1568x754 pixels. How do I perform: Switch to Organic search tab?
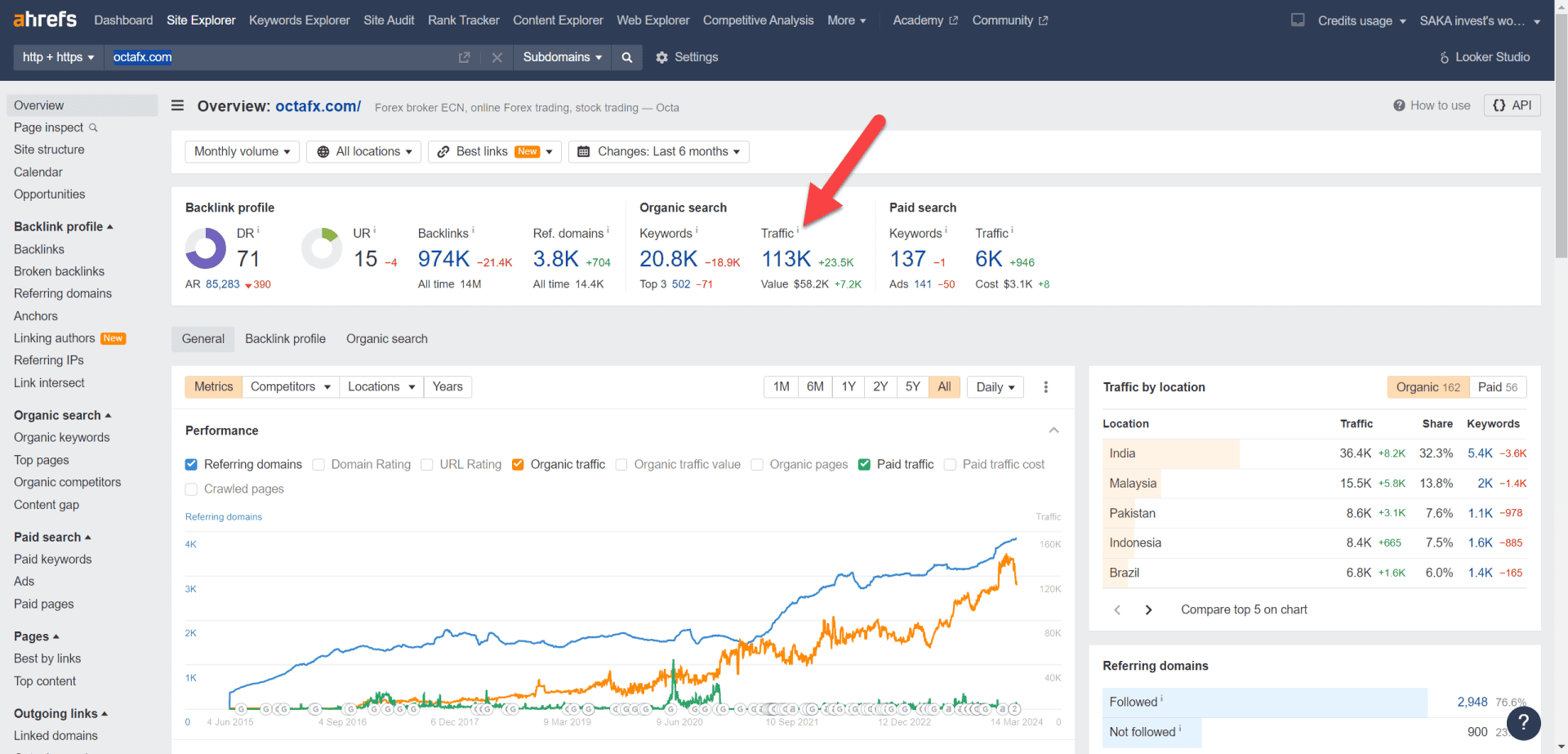pos(386,339)
